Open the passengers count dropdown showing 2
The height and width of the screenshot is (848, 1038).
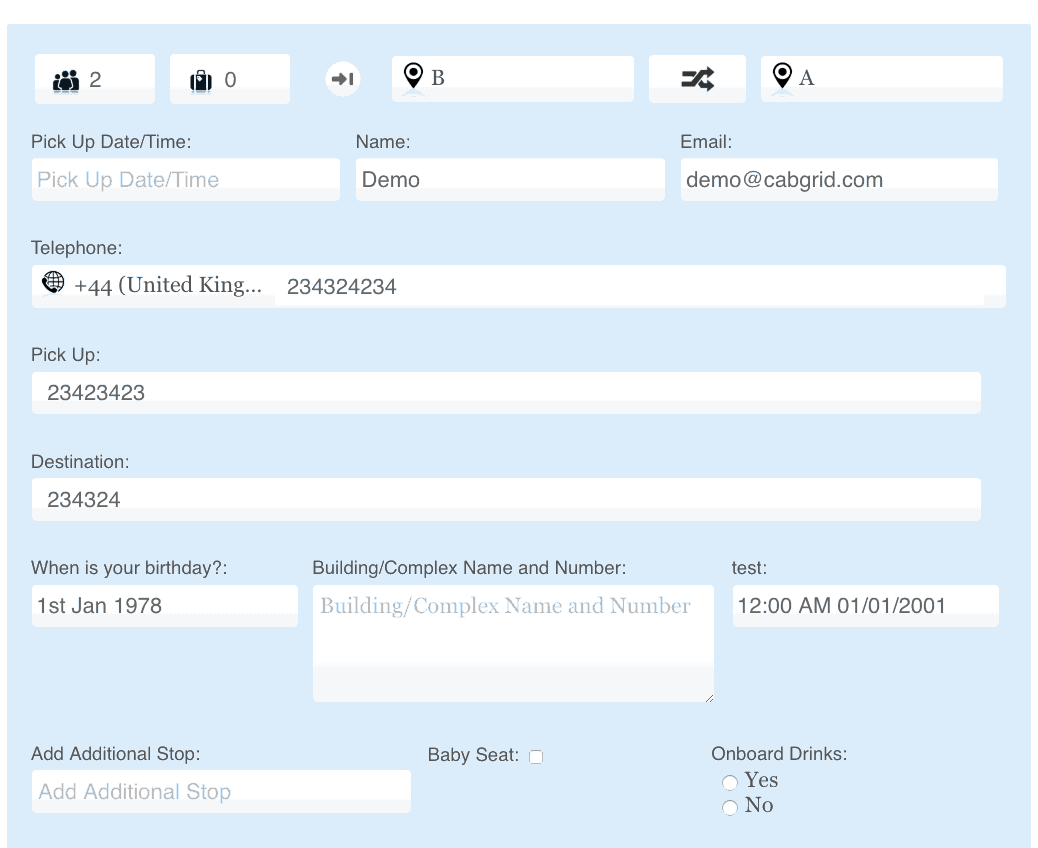(x=95, y=79)
